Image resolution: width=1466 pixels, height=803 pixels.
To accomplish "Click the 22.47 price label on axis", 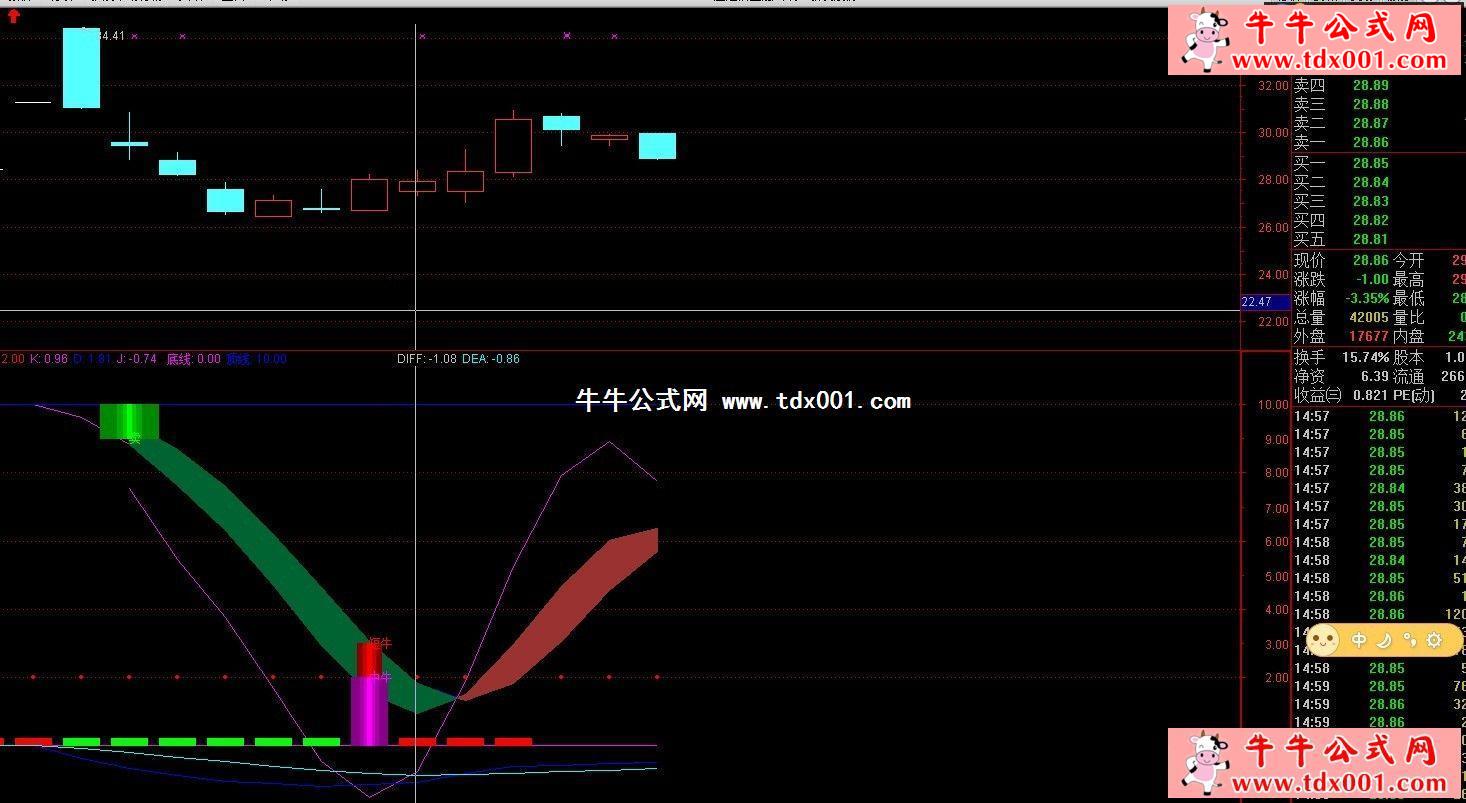I will (x=1256, y=302).
